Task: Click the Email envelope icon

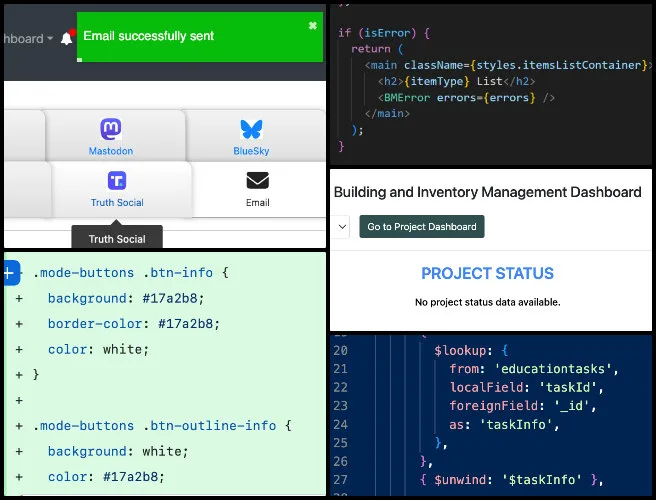Action: [258, 181]
